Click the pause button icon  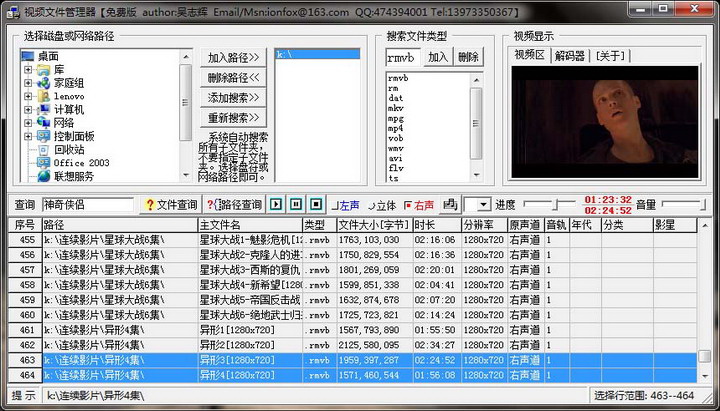point(296,204)
